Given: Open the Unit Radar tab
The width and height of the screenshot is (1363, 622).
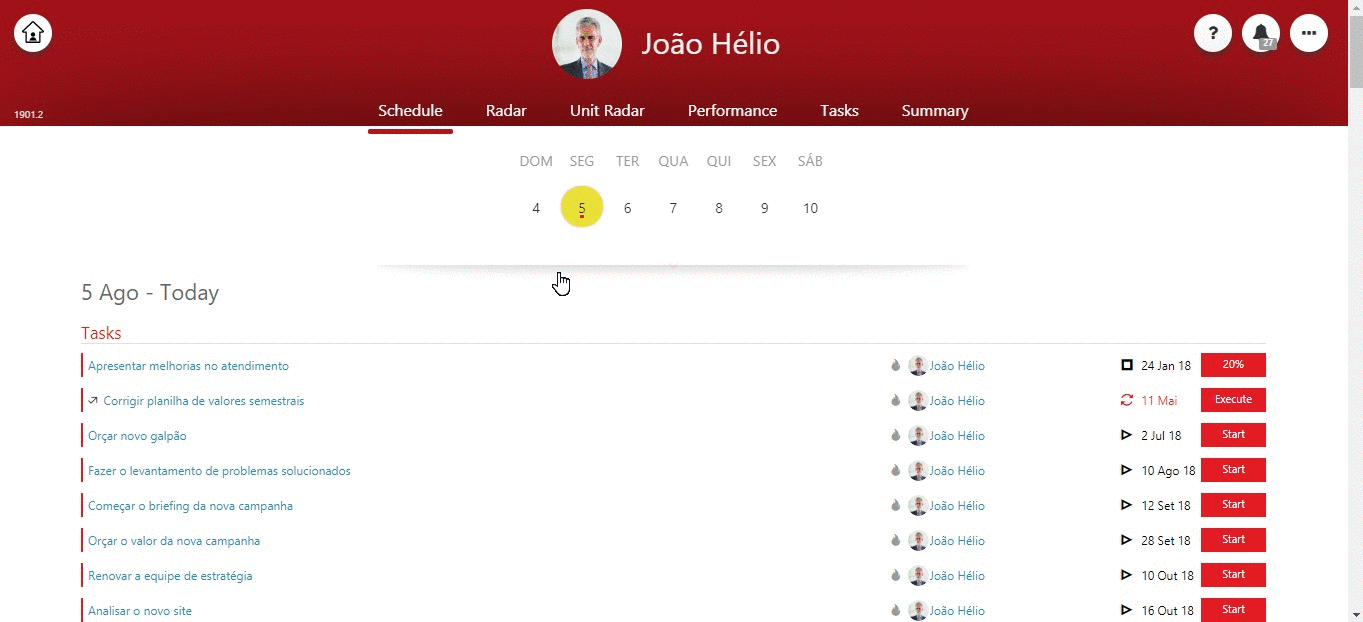Looking at the screenshot, I should (x=607, y=111).
